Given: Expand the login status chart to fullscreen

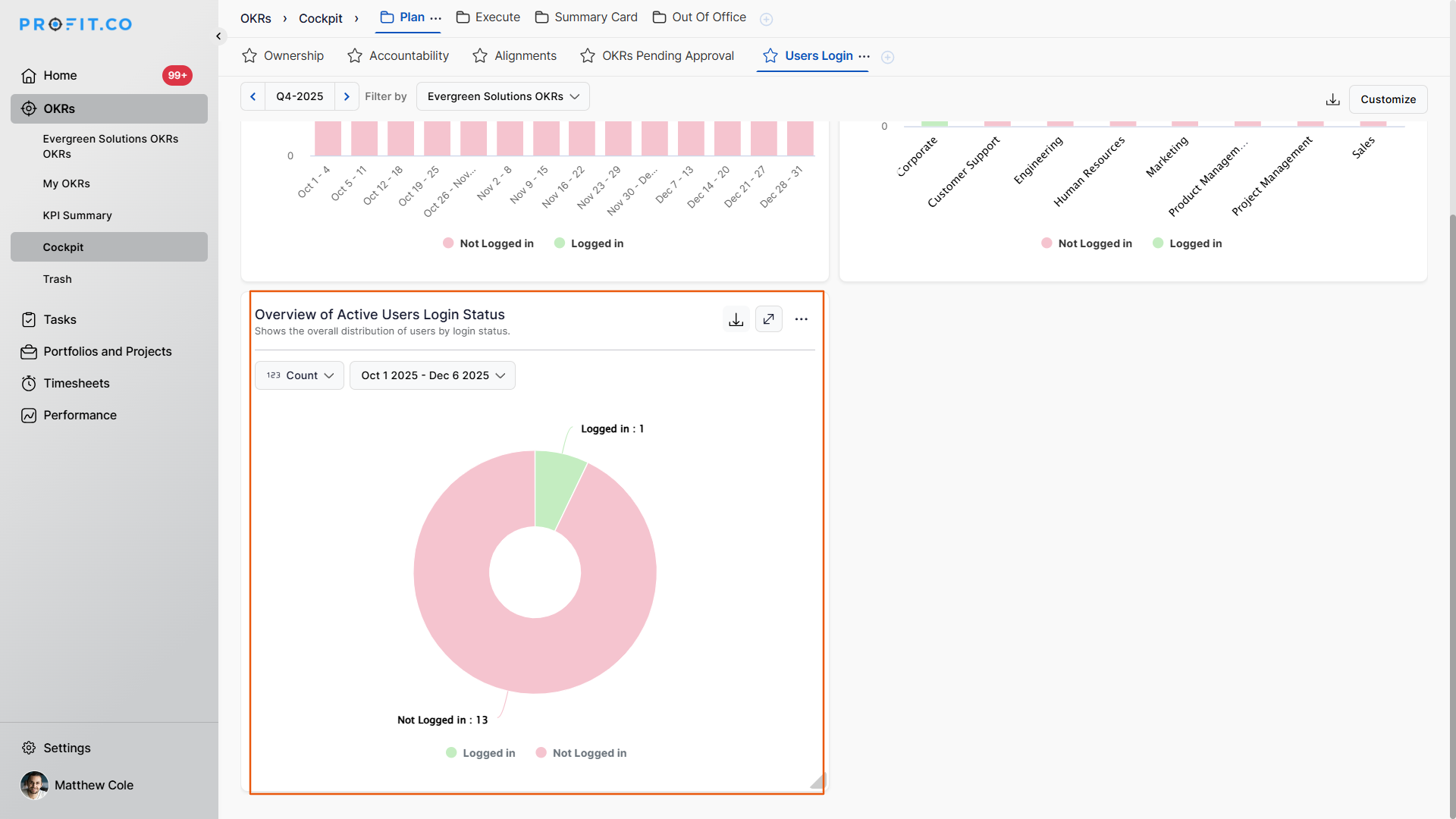Looking at the screenshot, I should [x=768, y=319].
